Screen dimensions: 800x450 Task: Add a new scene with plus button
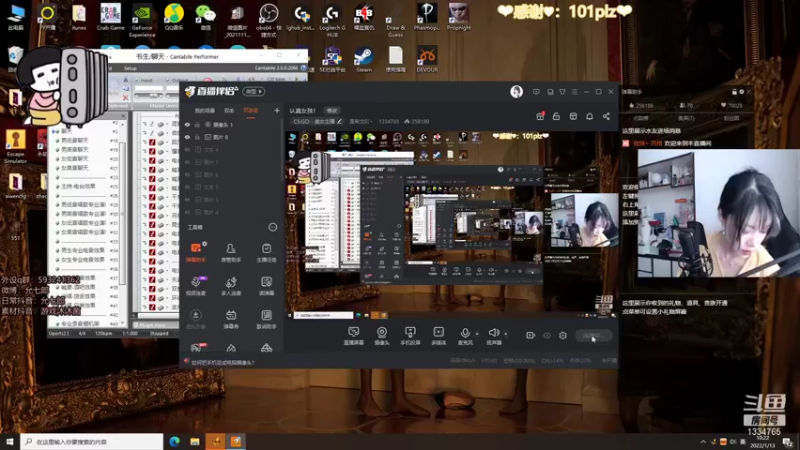[277, 110]
